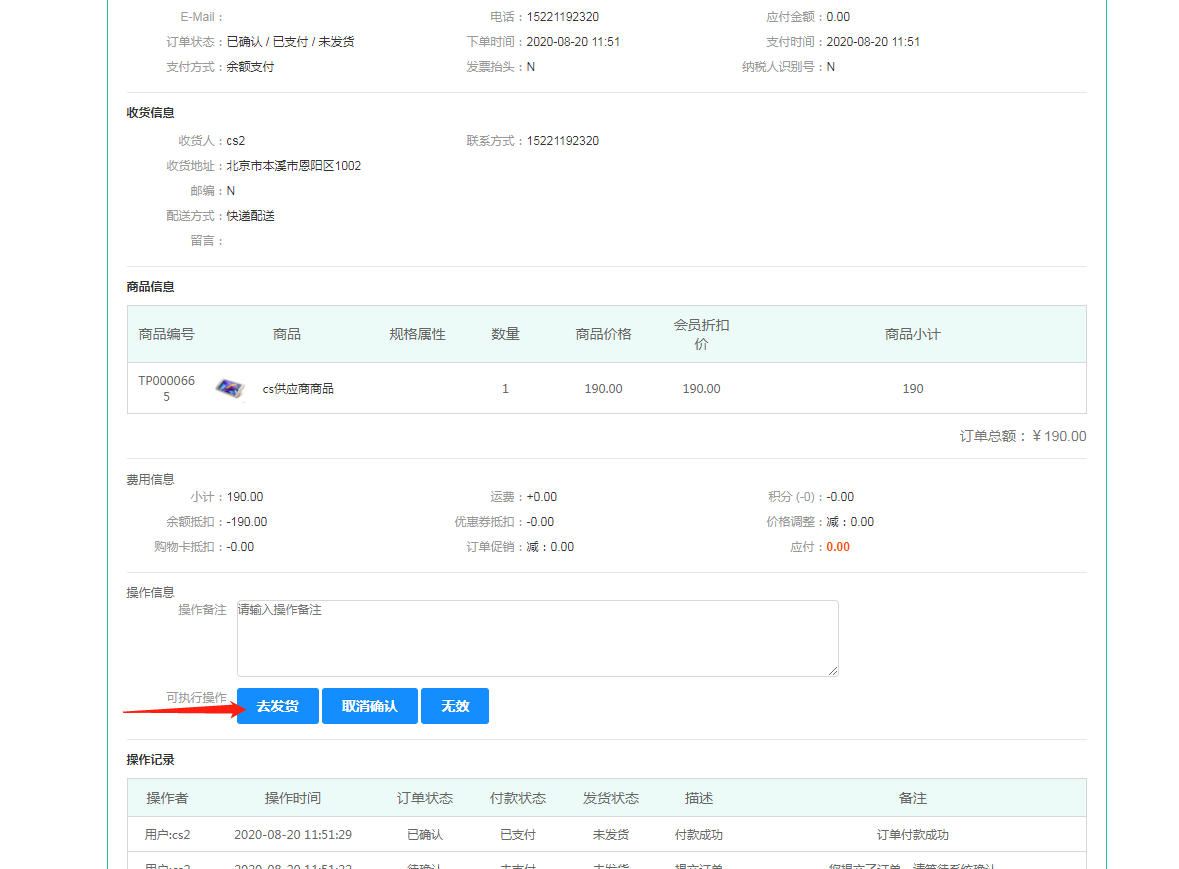
Task: Focus the 操作备注 remark text area
Action: pyautogui.click(x=537, y=638)
